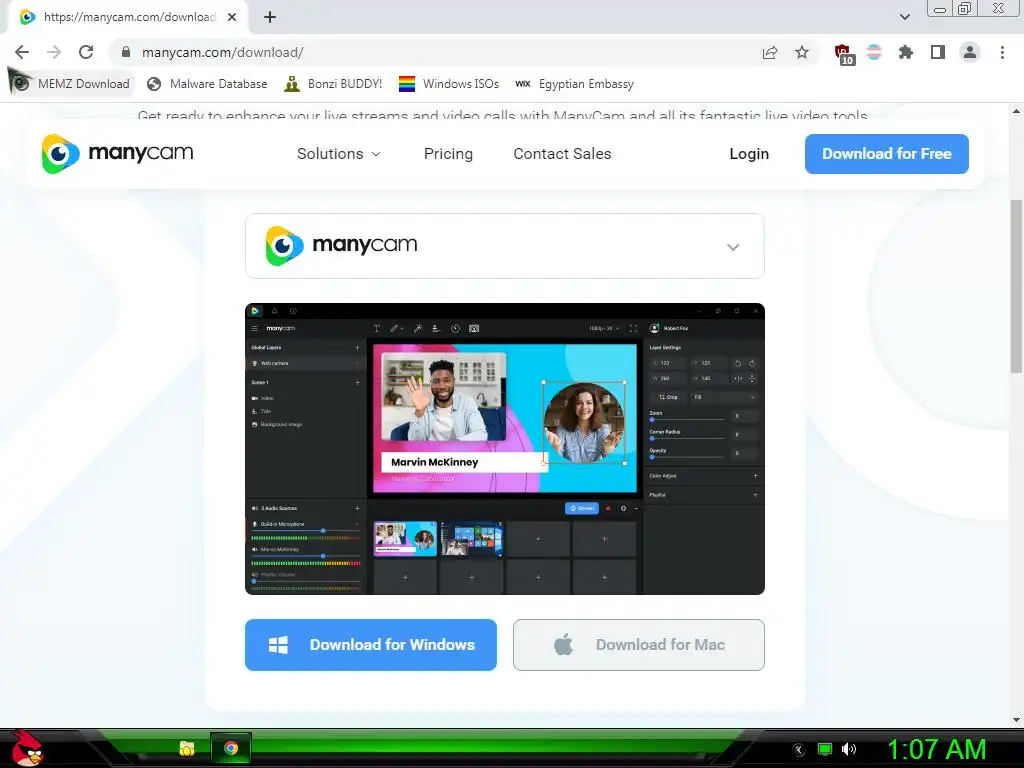Viewport: 1024px width, 768px height.
Task: Open the Malware Database bookmark
Action: coord(207,84)
